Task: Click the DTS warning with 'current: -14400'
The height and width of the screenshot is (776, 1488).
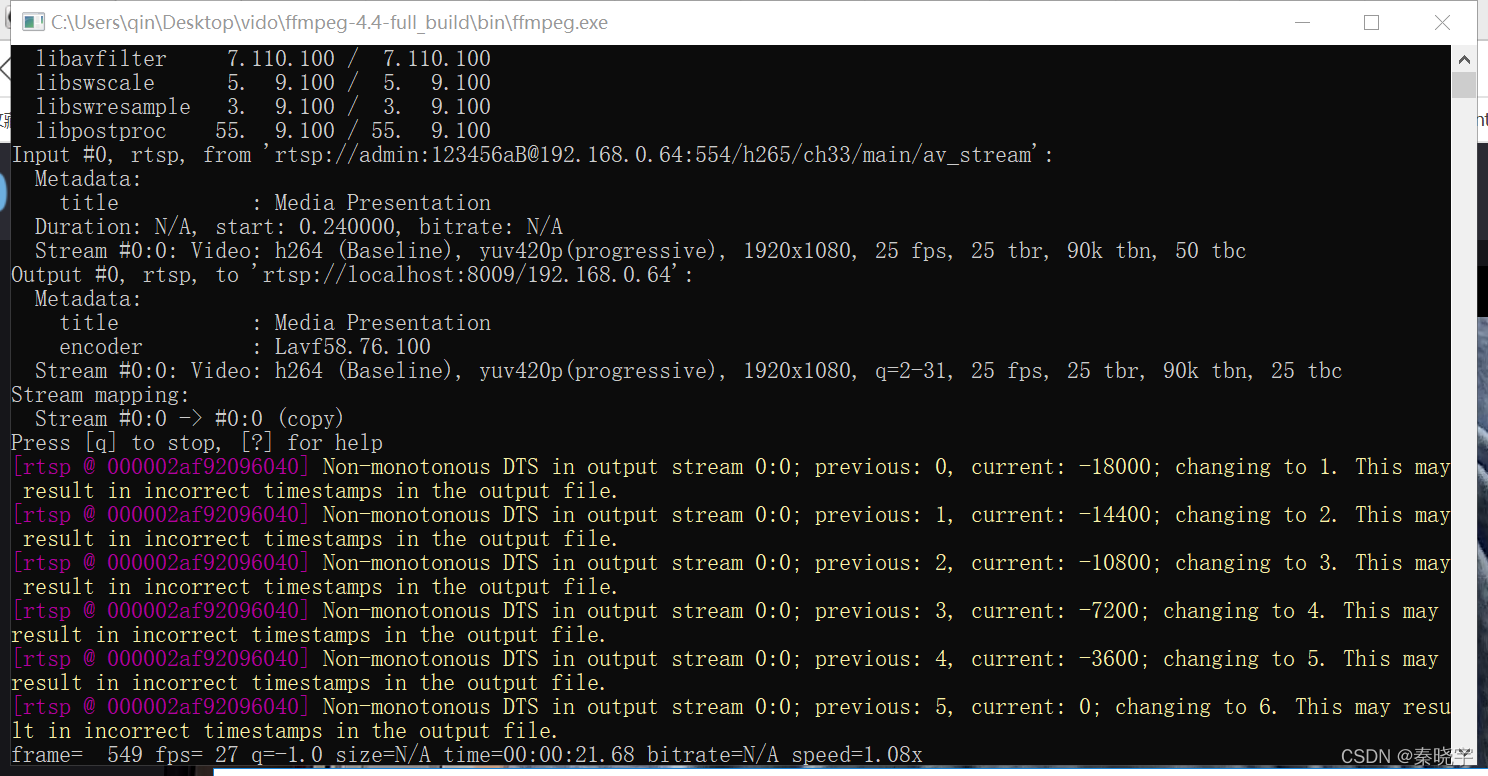Action: [x=730, y=527]
